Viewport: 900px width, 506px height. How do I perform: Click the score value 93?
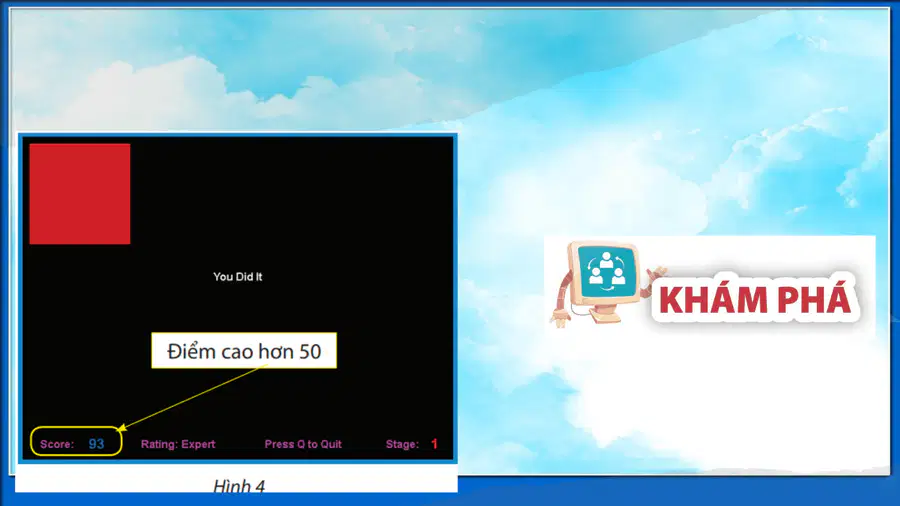coord(96,443)
